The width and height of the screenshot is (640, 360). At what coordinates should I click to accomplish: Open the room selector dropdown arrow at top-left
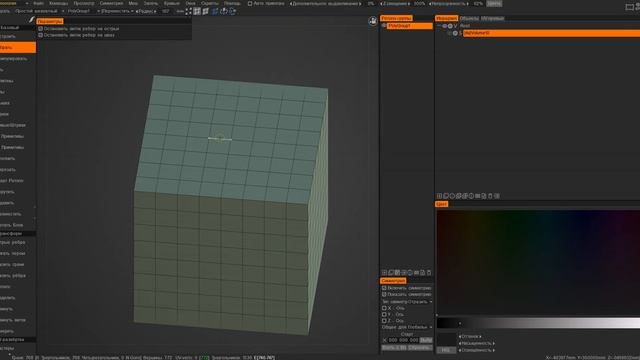coord(27,3)
